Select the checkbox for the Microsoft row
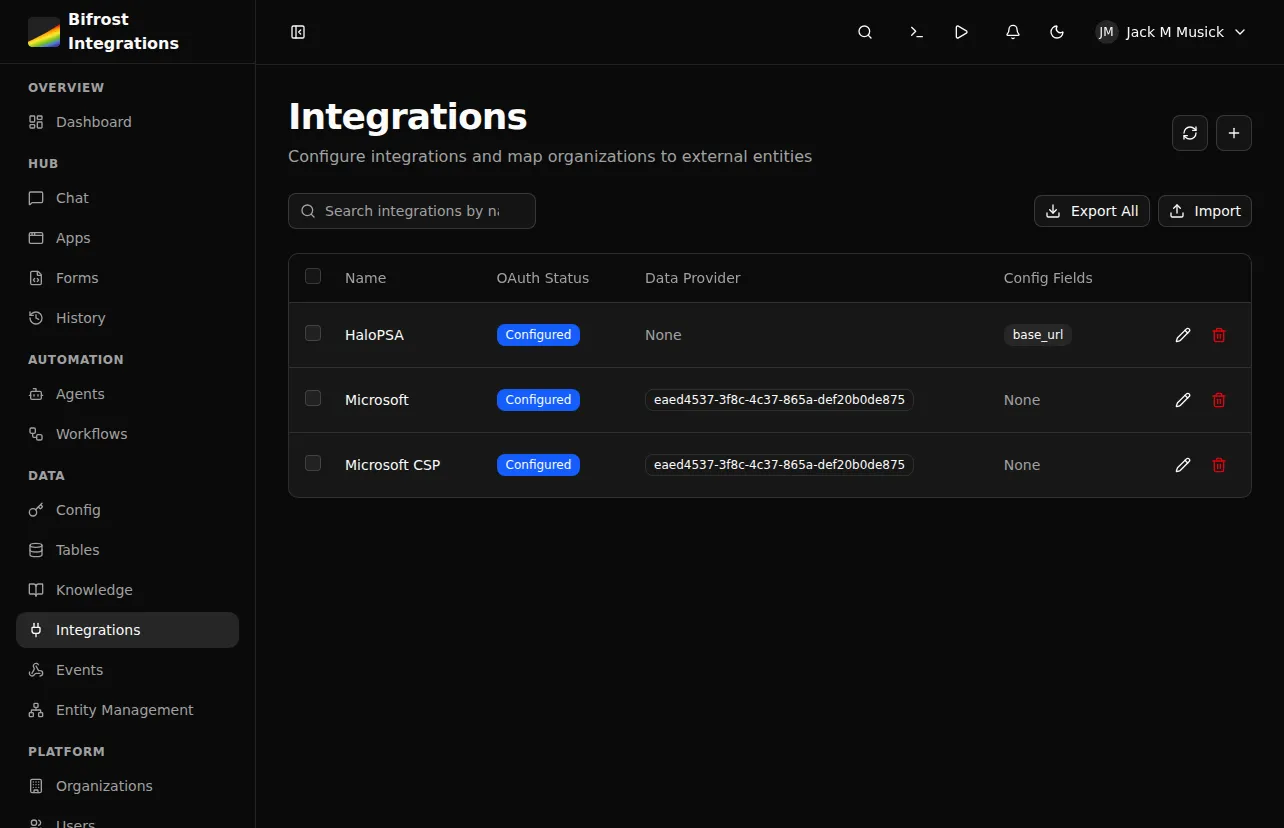Viewport: 1284px width, 828px height. tap(312, 398)
